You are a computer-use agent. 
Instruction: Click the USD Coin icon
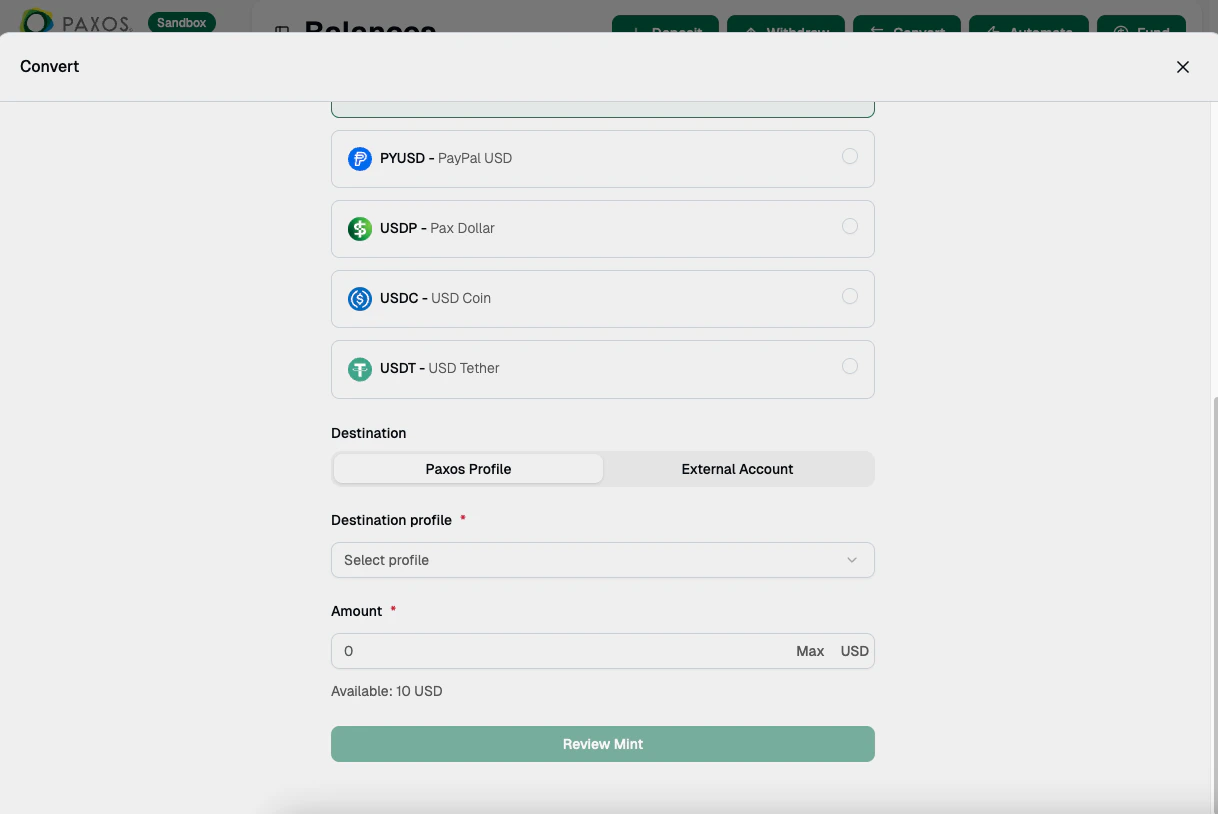click(x=360, y=298)
